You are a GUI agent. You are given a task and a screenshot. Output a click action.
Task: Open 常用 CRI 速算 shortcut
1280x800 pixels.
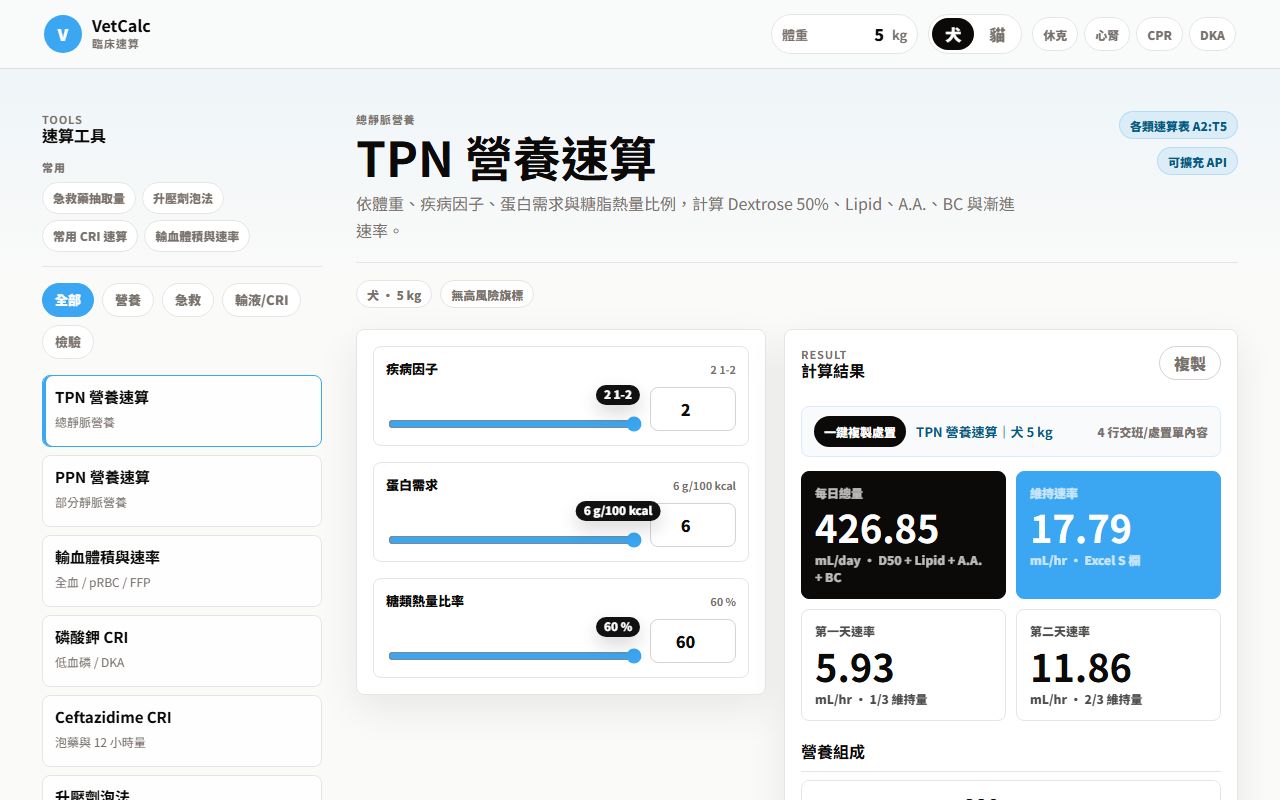pos(90,236)
